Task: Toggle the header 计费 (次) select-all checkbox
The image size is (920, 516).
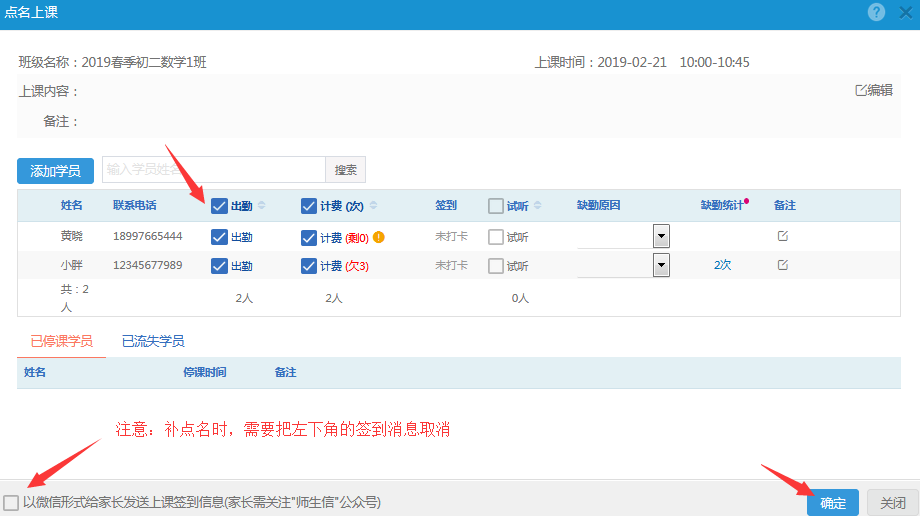Action: tap(309, 205)
